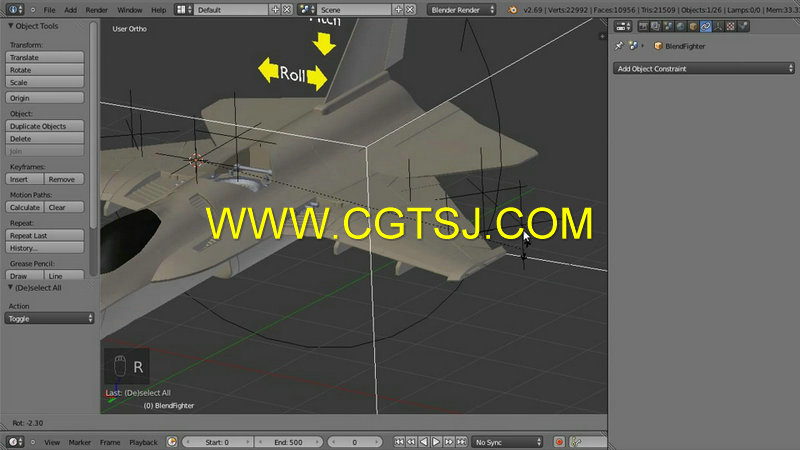Screen dimensions: 800x450
Task: Click the grease pencil Draw button
Action: (24, 276)
